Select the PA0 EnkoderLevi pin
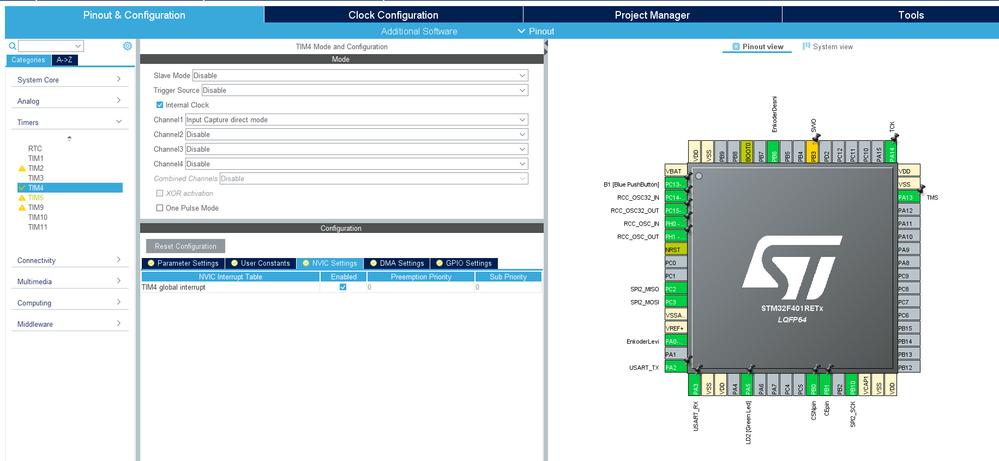 click(x=676, y=341)
